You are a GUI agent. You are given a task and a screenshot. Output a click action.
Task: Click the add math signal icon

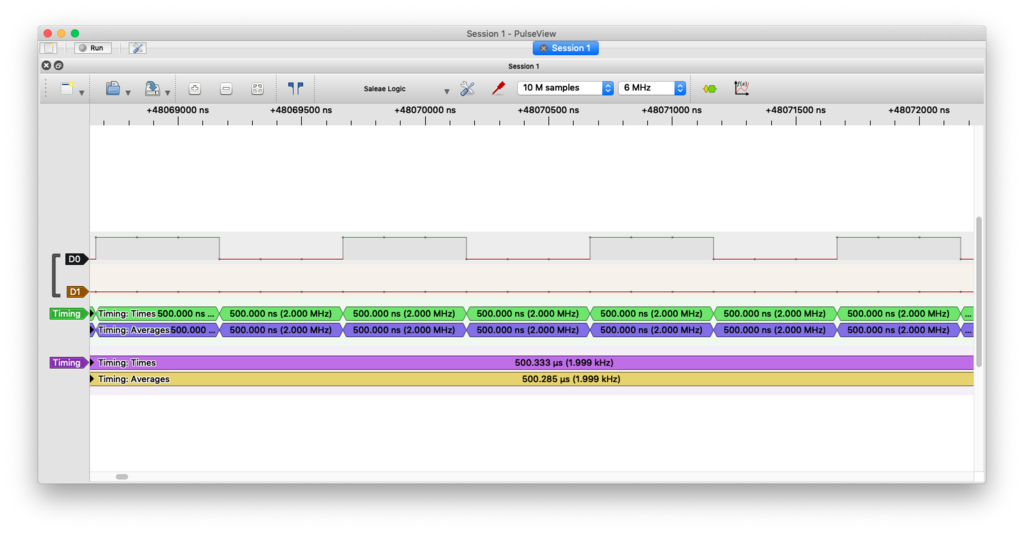742,89
